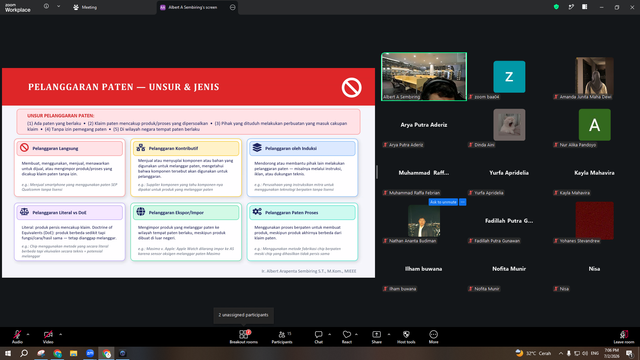The width and height of the screenshot is (640, 360).
Task: Click the taskbar volume speaker icon
Action: click(x=585, y=353)
